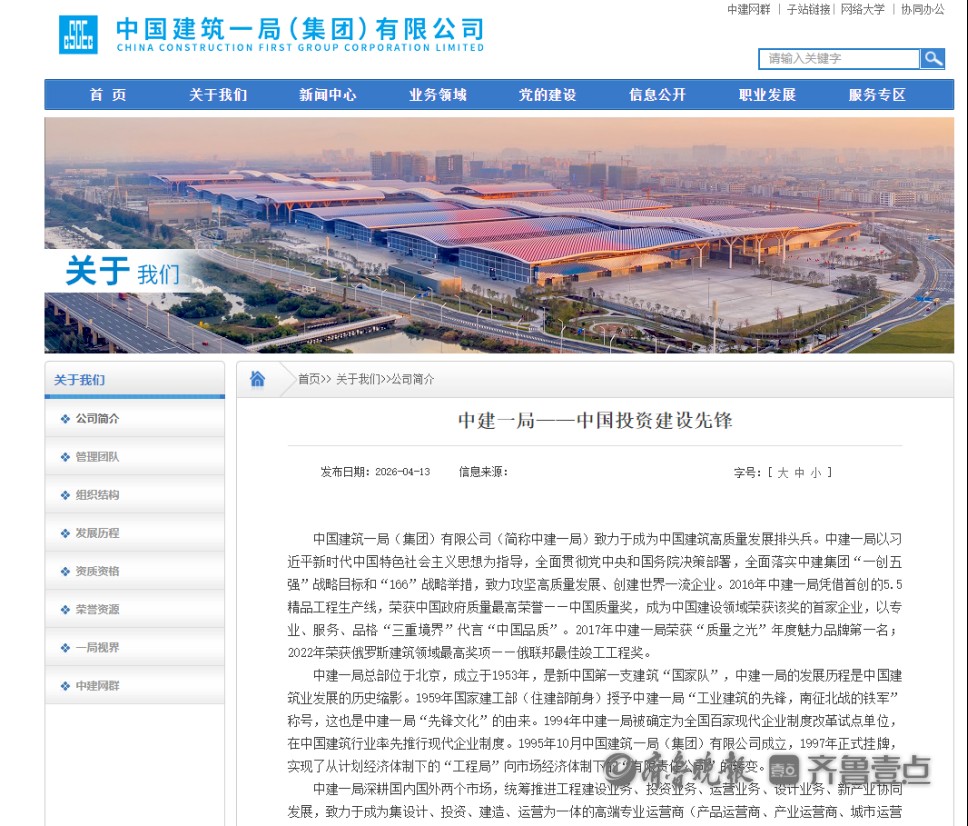Click the 关于我们 sidebar heading
The height and width of the screenshot is (826, 968).
(79, 380)
